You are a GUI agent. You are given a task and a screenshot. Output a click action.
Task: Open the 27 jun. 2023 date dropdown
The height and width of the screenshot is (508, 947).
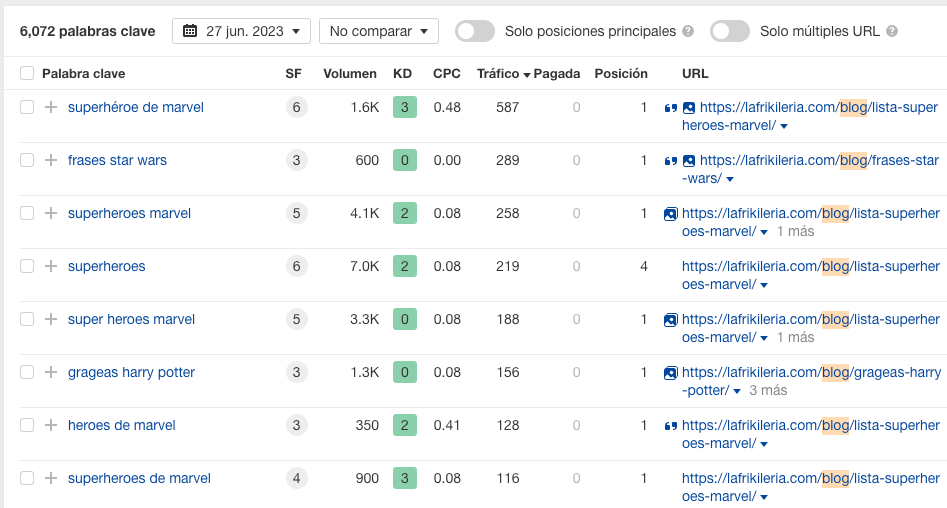pos(241,31)
